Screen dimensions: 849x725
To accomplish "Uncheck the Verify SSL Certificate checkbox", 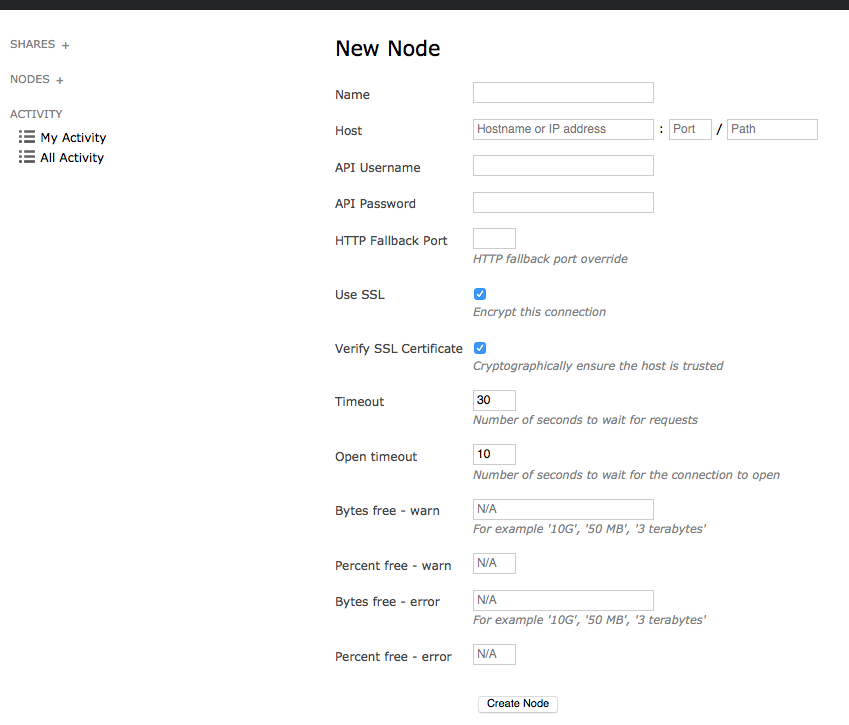I will point(480,348).
